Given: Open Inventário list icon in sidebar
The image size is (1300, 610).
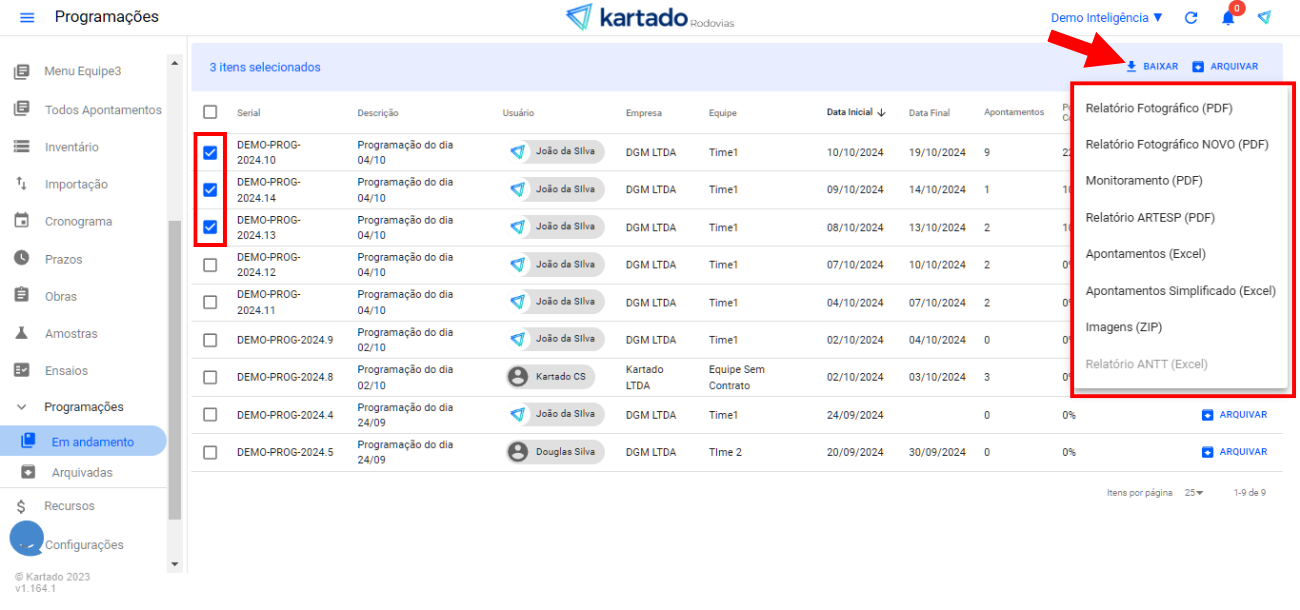Looking at the screenshot, I should 21,147.
